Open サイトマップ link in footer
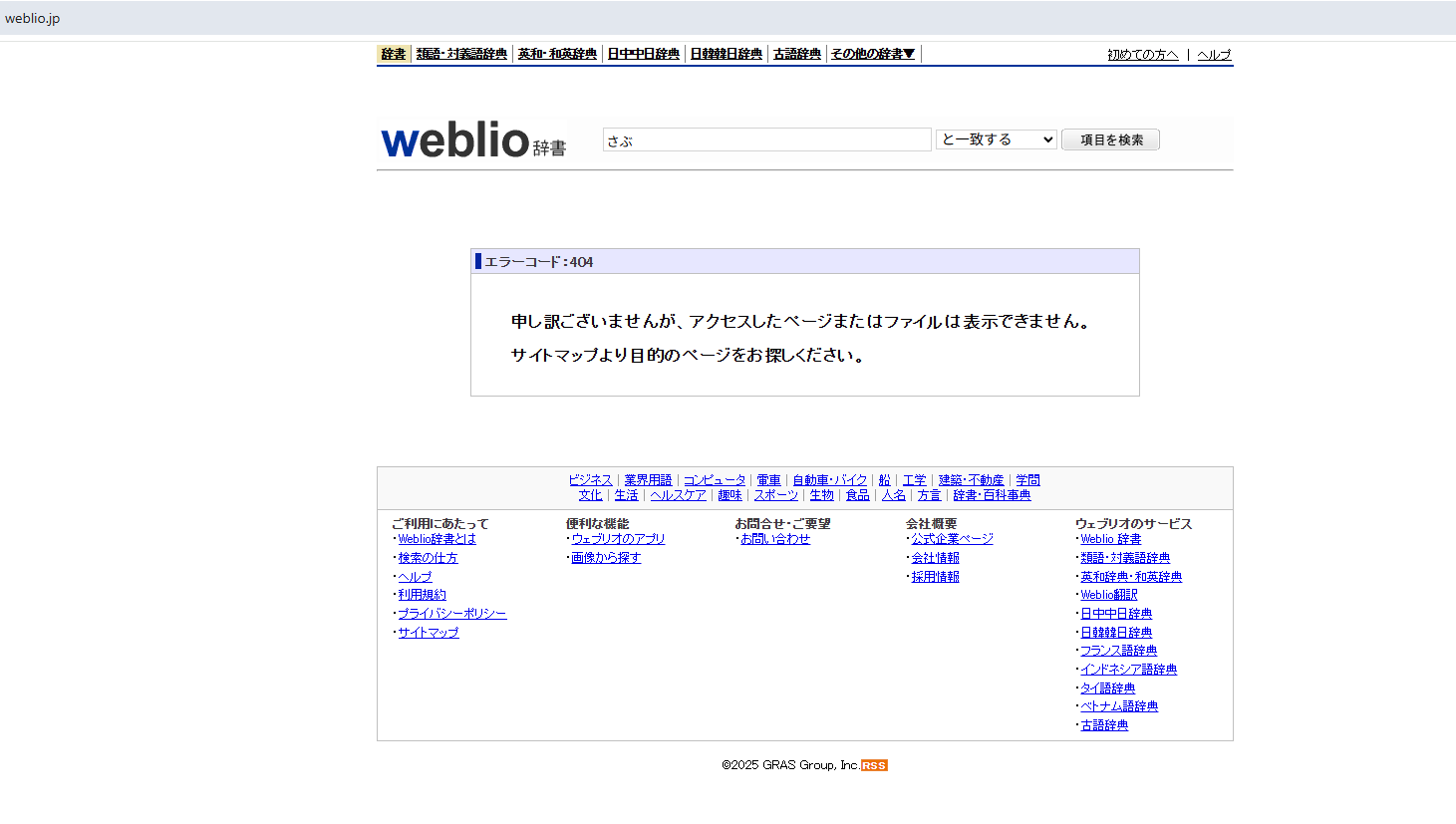 click(429, 633)
